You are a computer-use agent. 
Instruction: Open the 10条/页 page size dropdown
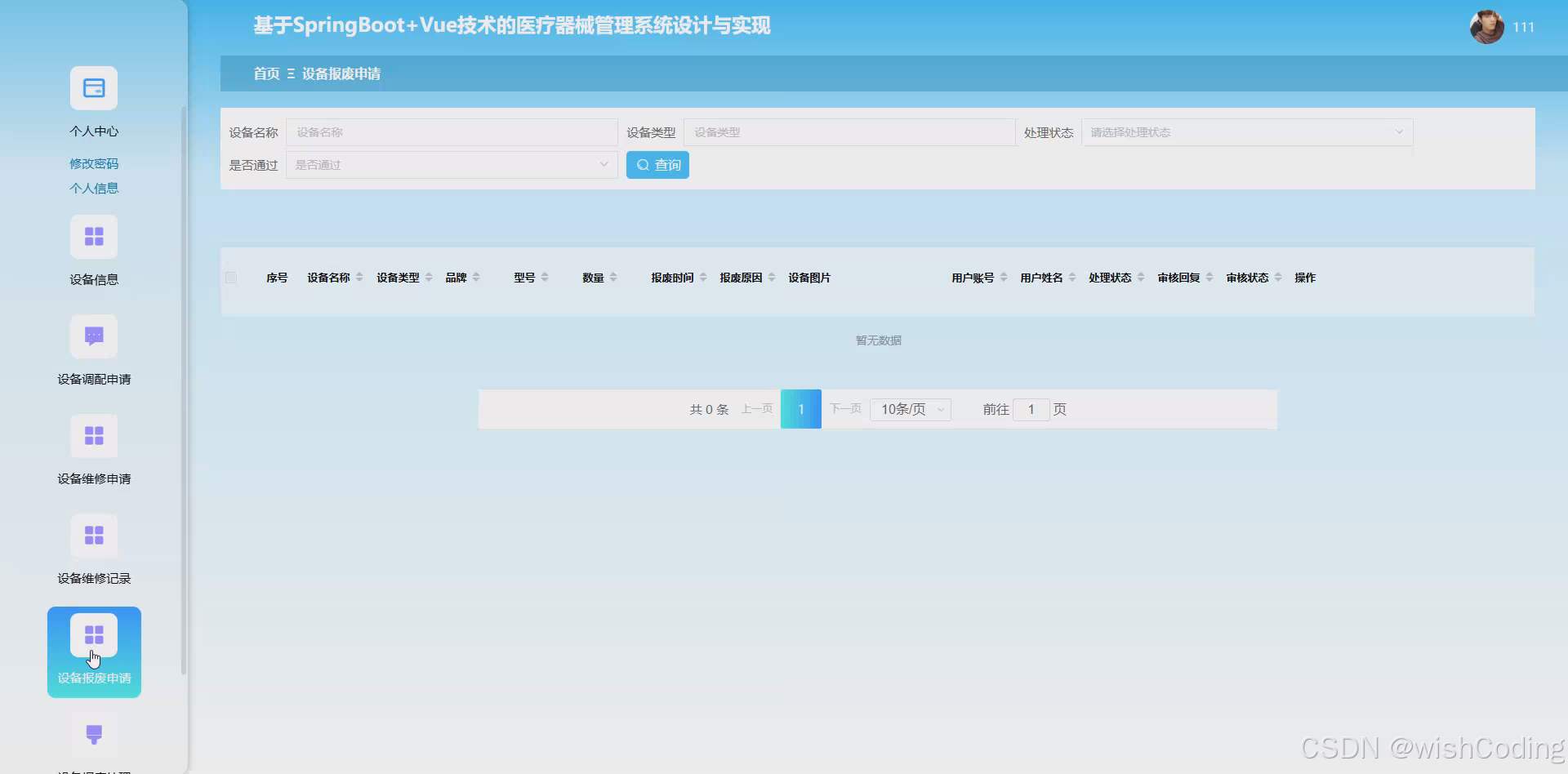coord(909,409)
